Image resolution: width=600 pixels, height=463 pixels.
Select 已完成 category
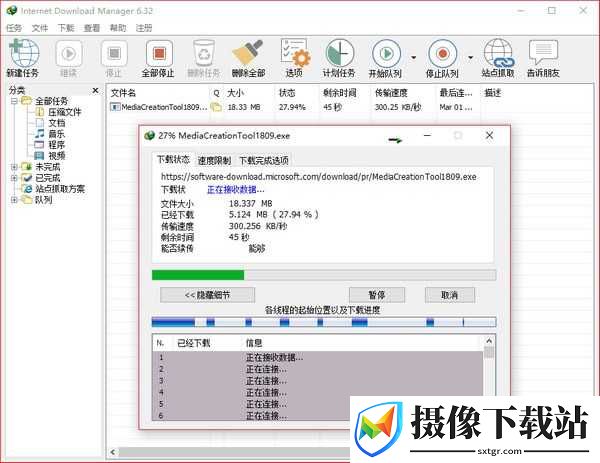point(48,178)
